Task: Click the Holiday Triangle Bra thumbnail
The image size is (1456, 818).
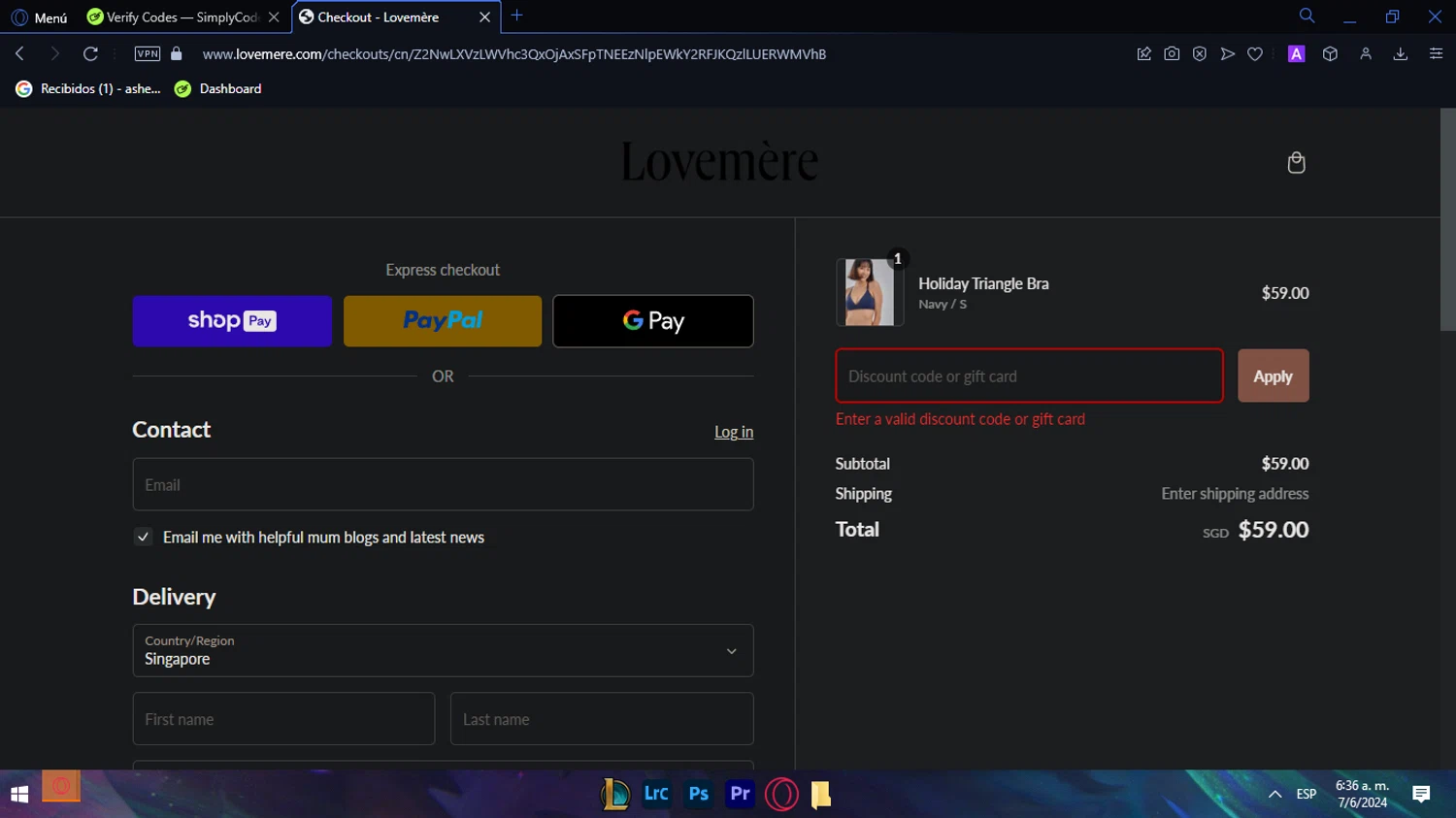Action: [870, 292]
